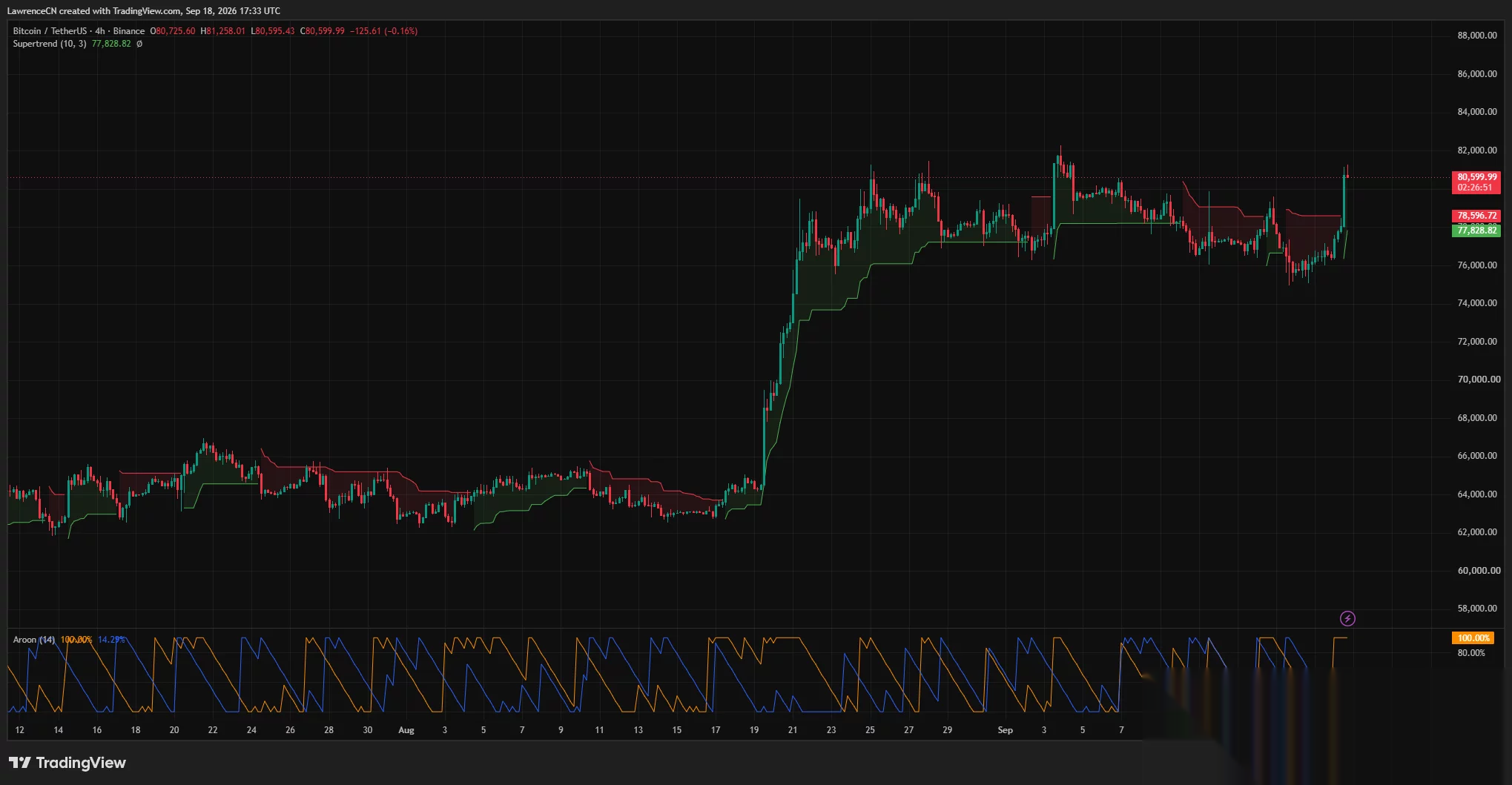Click the green Supertrend value in the legend
Screen dimensions: 1512x785
point(111,44)
